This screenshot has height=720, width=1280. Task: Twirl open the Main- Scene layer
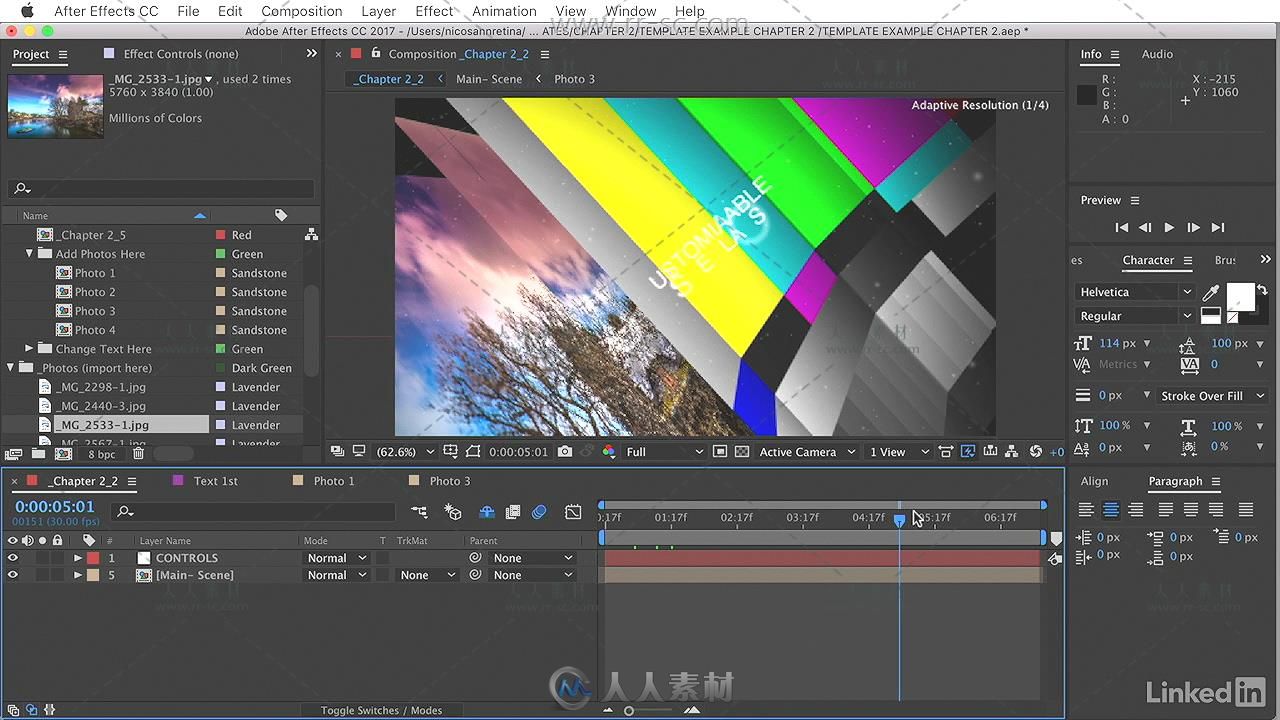tap(78, 575)
